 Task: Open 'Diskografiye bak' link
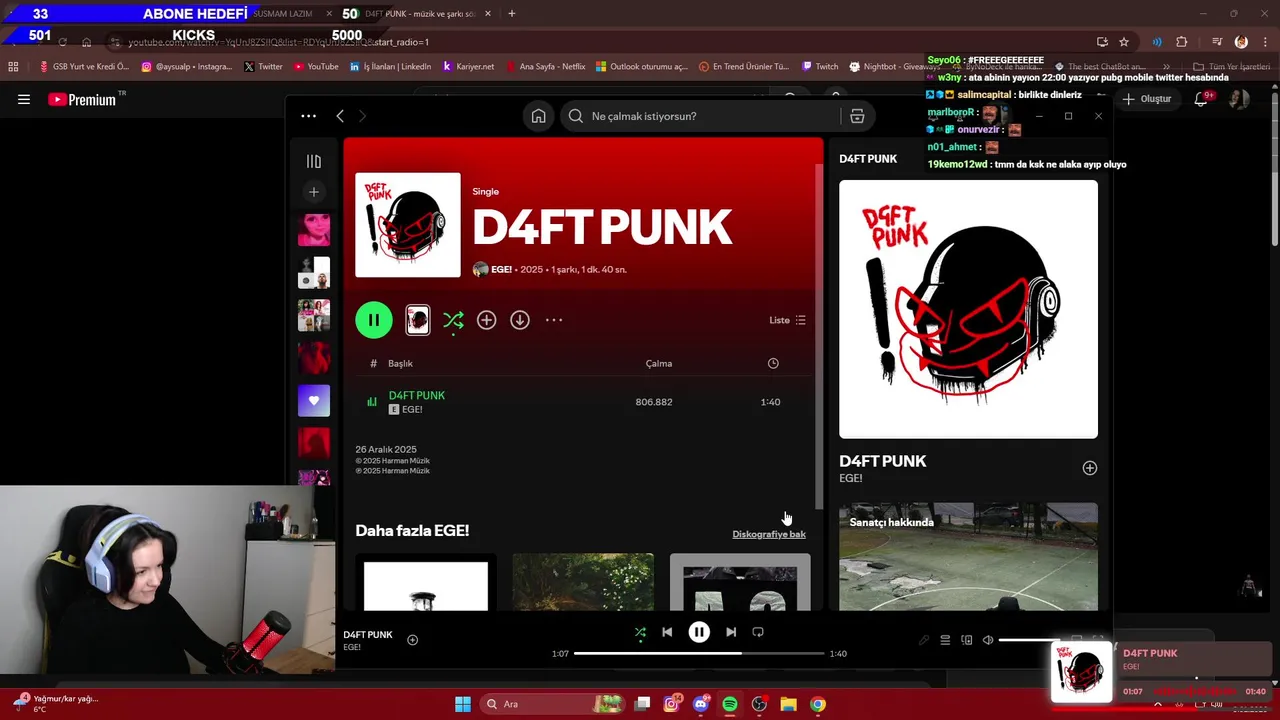[769, 534]
